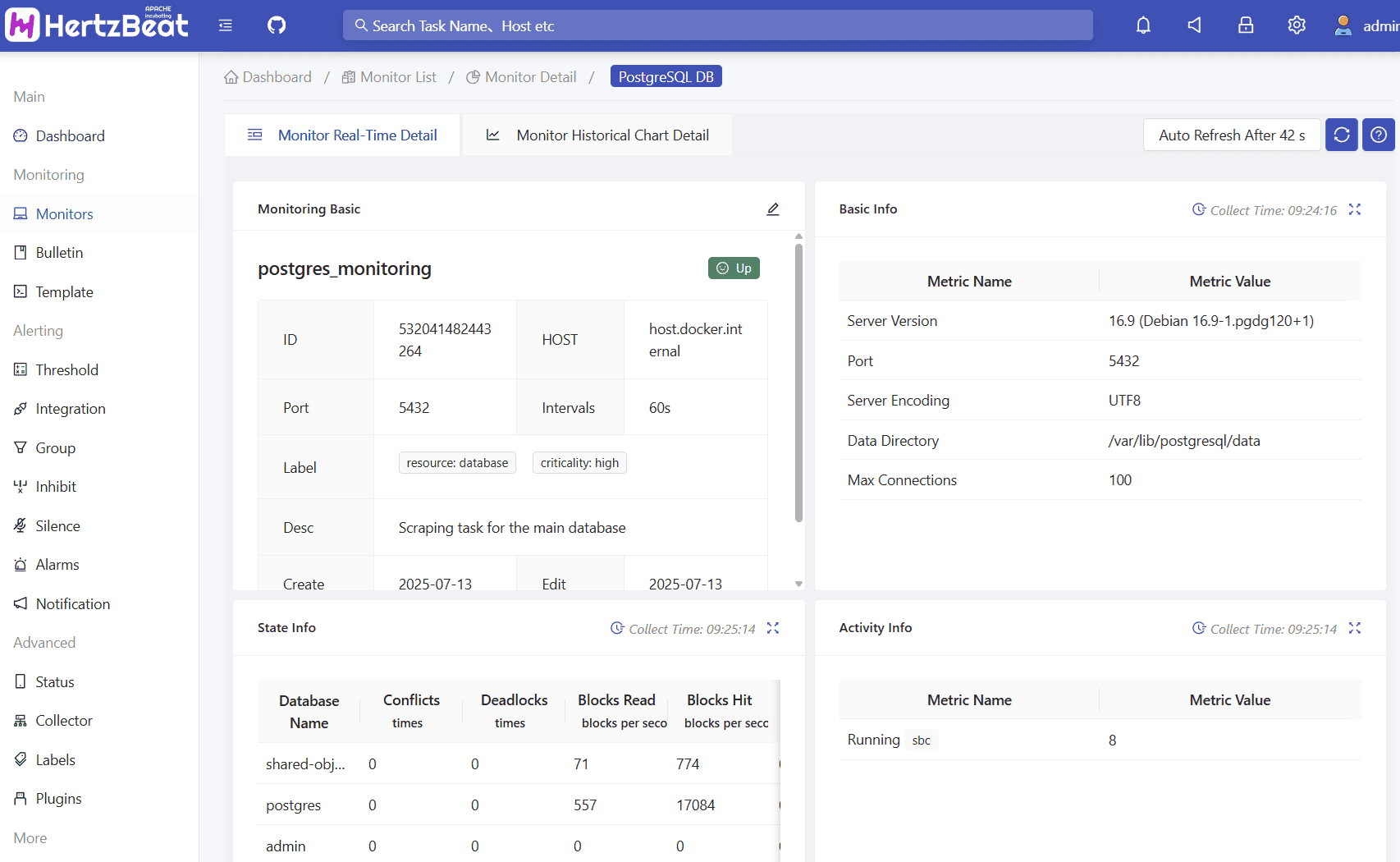Switch to Monitor Real-Time Detail tab

(x=342, y=135)
